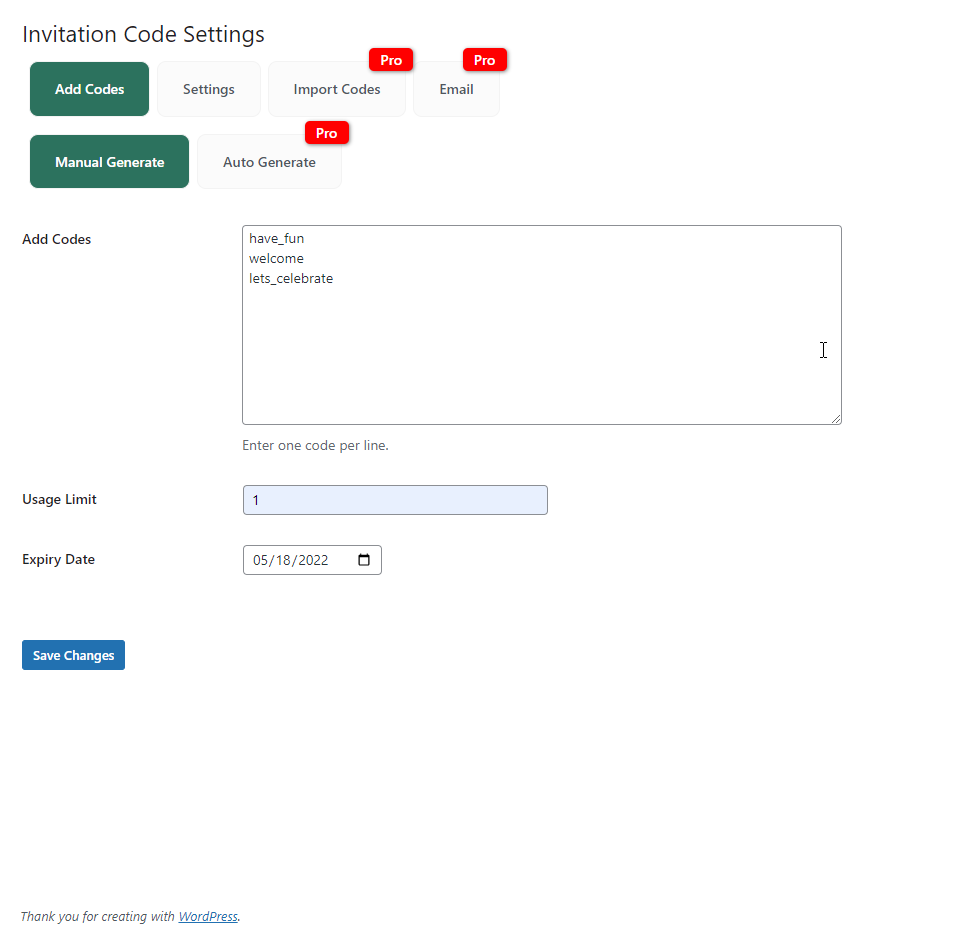Click the Pro badge on Import Codes
This screenshot has width=980, height=936.
(x=391, y=60)
